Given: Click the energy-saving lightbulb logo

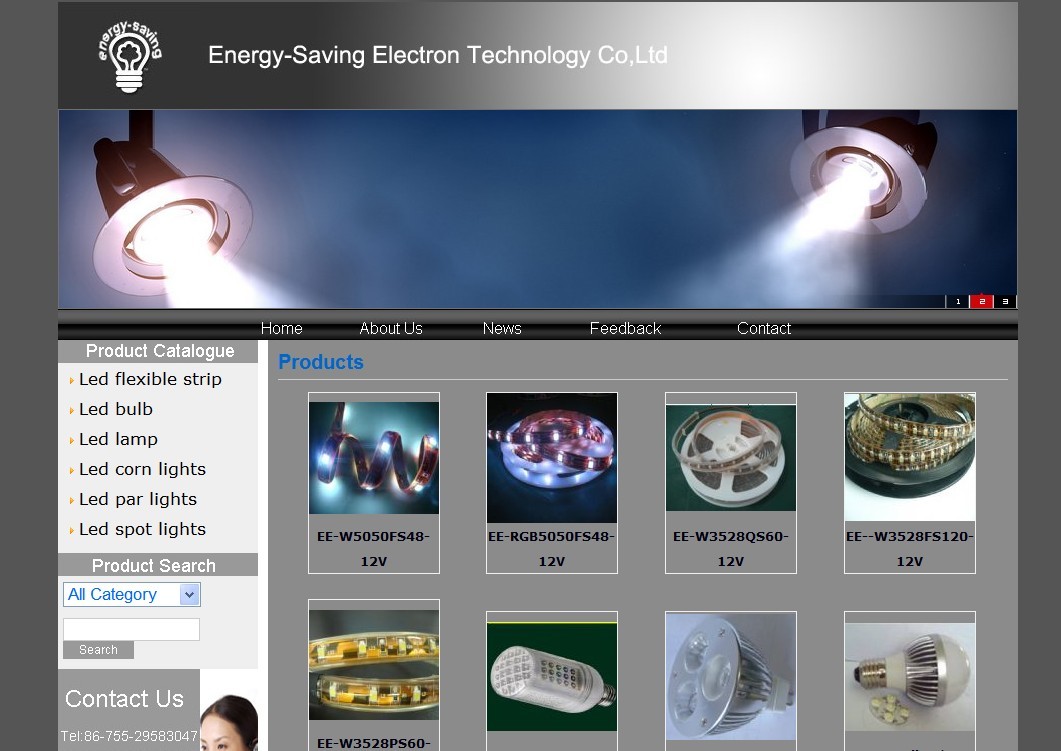Looking at the screenshot, I should [x=130, y=56].
